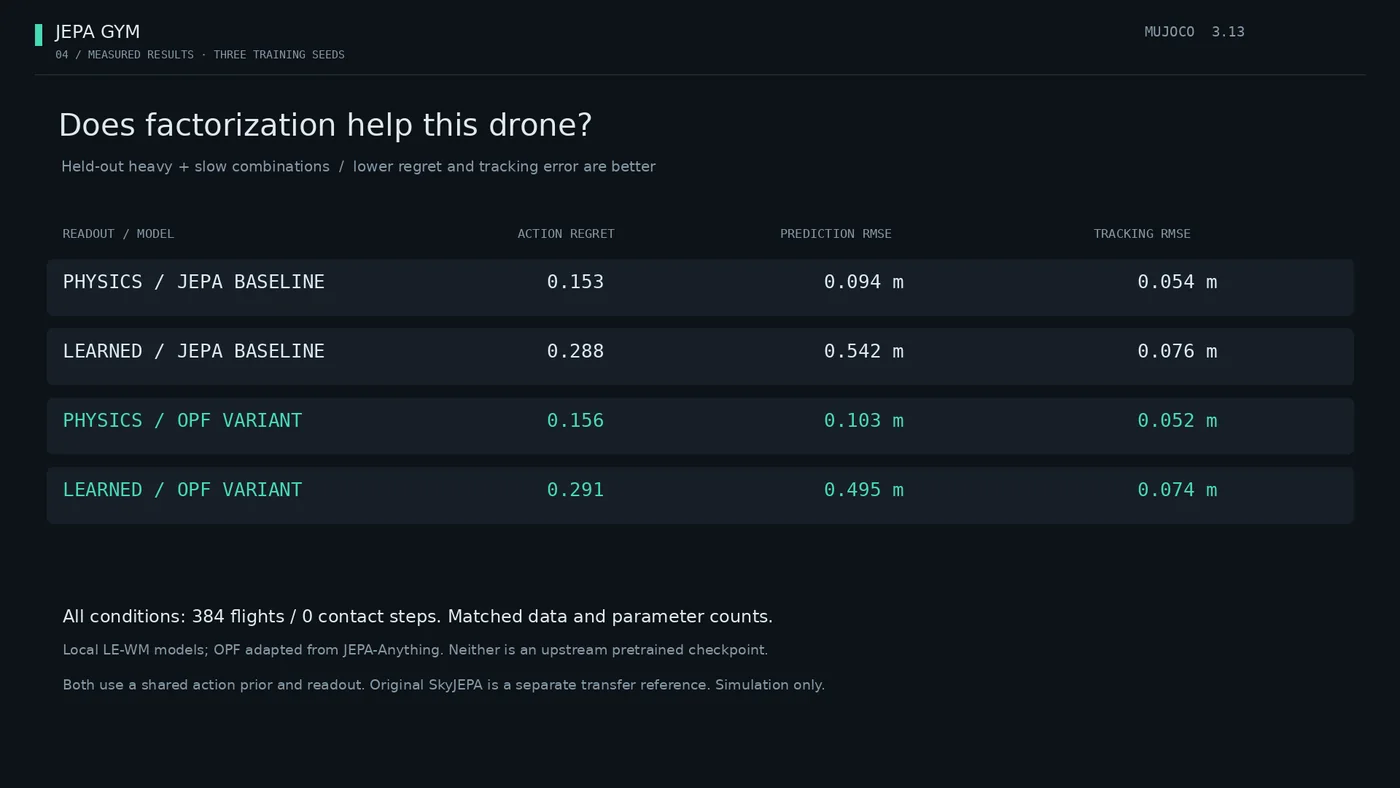Image resolution: width=1400 pixels, height=788 pixels.
Task: Click prediction RMSE value 0.094 m
Action: tap(864, 282)
